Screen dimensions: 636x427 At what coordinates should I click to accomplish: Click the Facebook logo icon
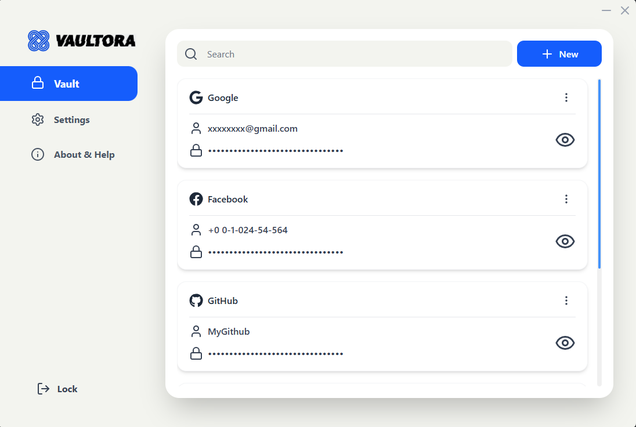tap(196, 199)
